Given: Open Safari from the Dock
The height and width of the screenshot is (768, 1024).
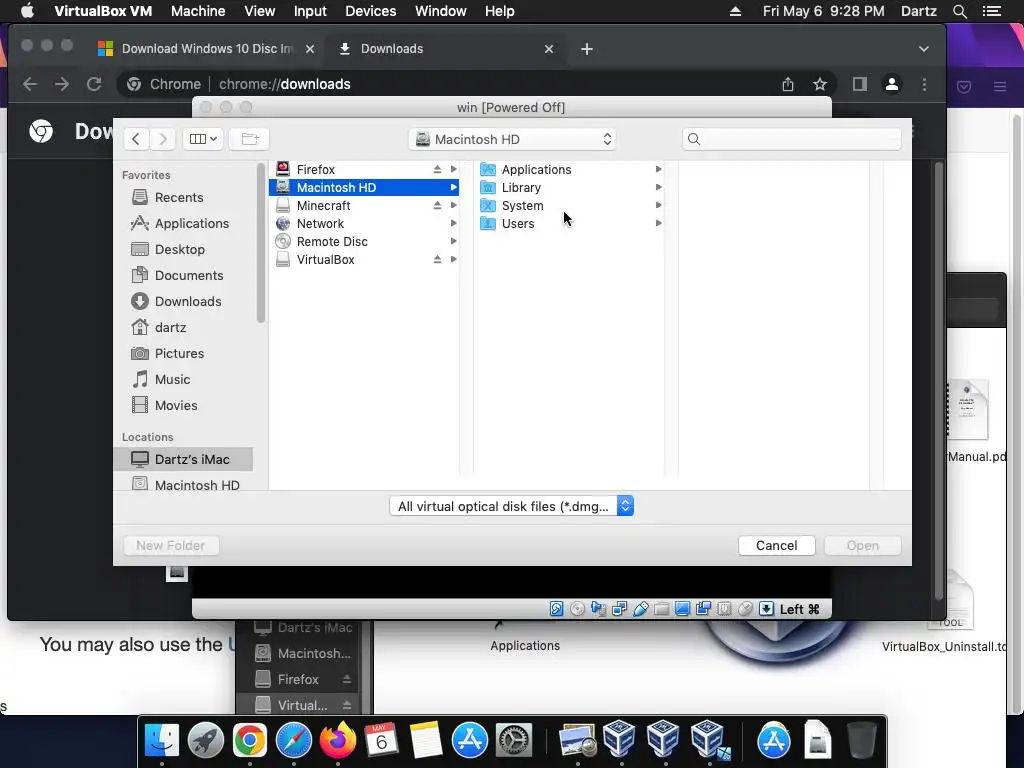Looking at the screenshot, I should pyautogui.click(x=294, y=741).
